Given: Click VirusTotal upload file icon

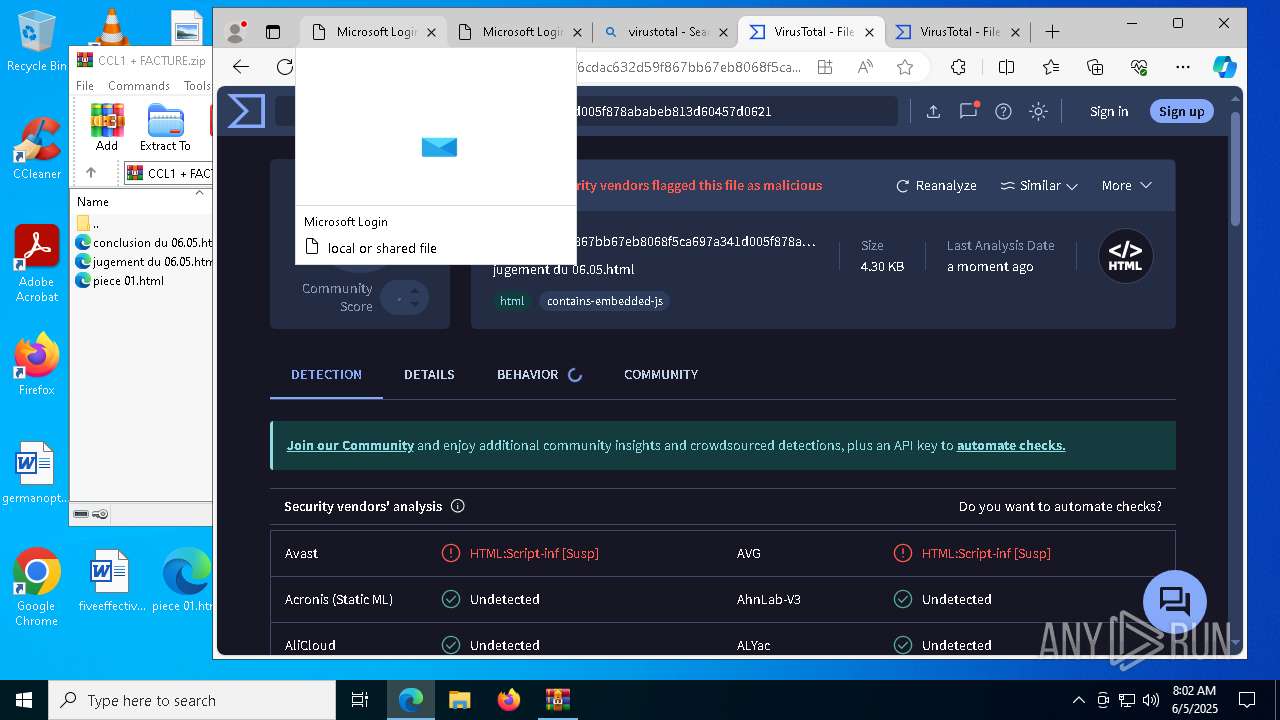Looking at the screenshot, I should (x=933, y=111).
